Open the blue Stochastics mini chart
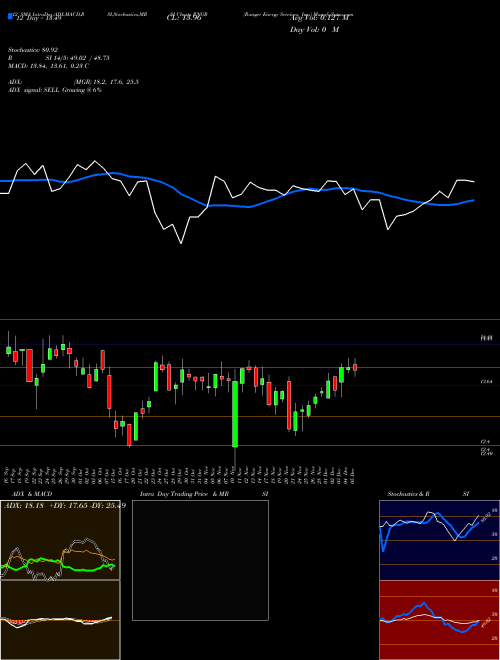The width and height of the screenshot is (500, 660). pyautogui.click(x=439, y=540)
